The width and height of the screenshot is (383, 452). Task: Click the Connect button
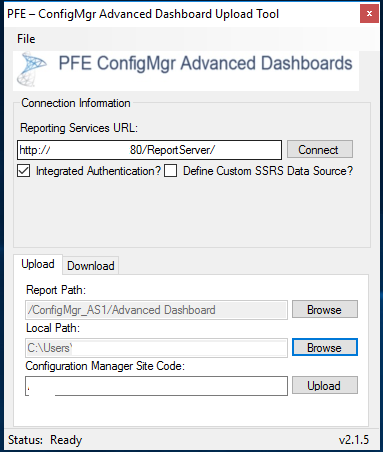[320, 149]
